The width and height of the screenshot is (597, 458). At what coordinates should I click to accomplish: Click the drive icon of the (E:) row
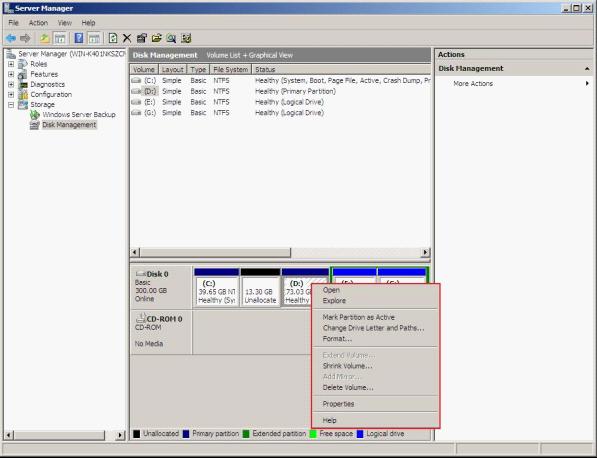136,102
